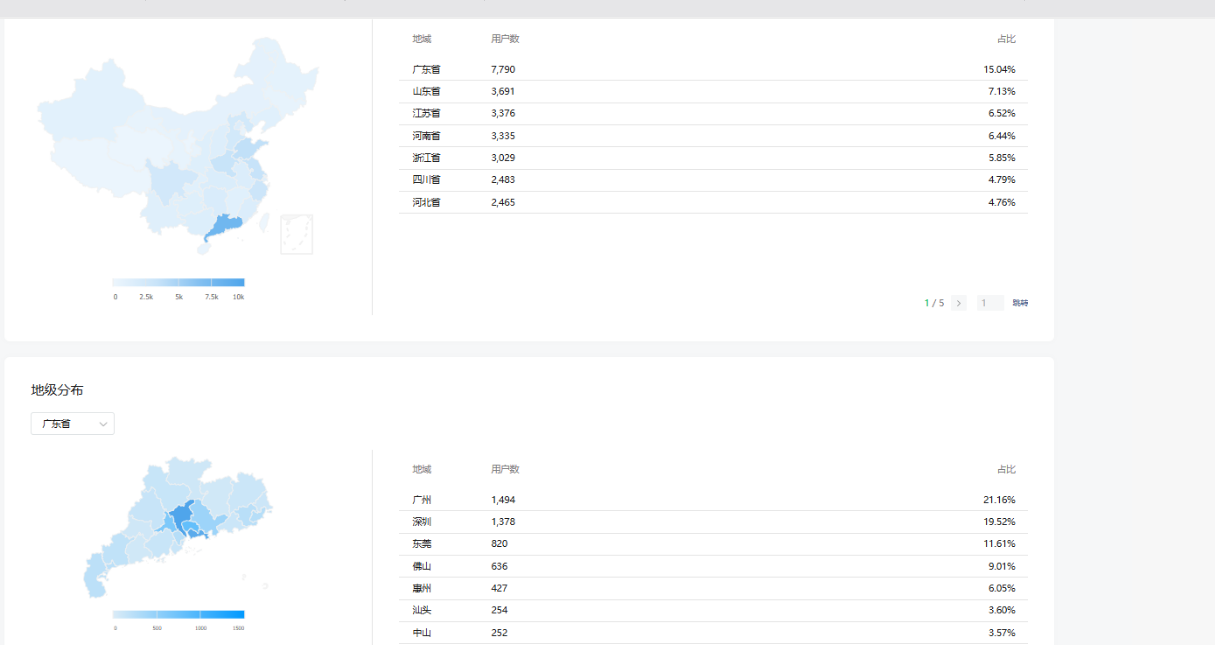Go to next page of province table
1215x645 pixels.
(x=958, y=303)
